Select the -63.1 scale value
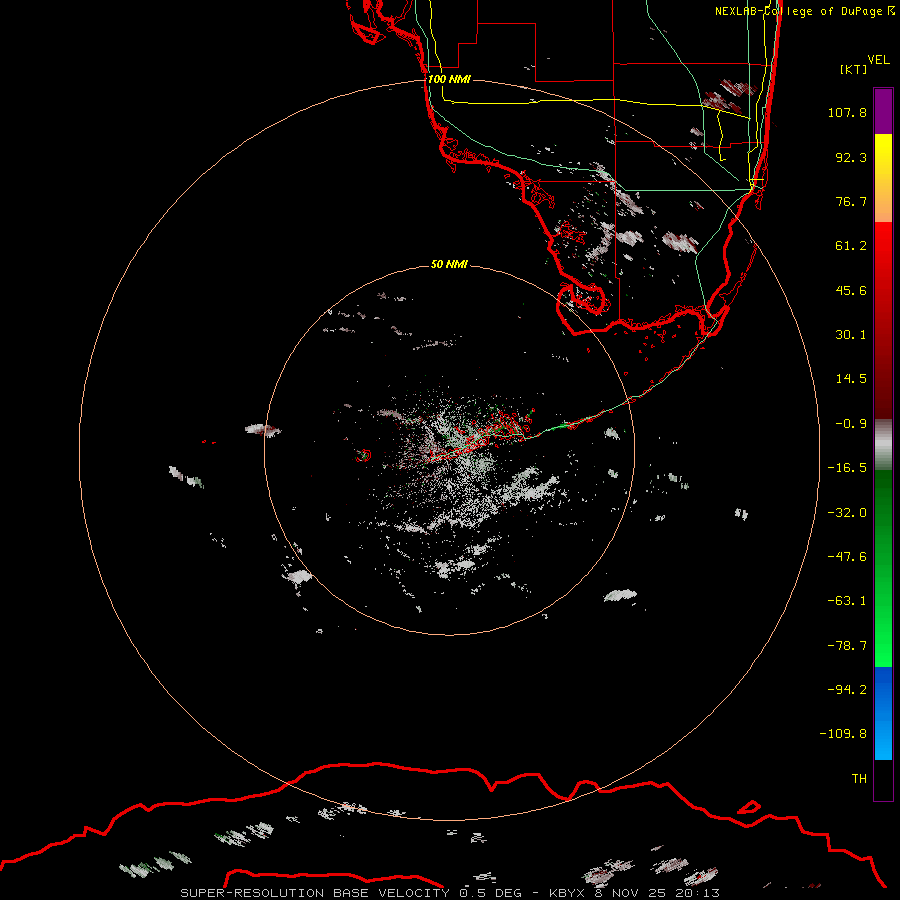The width and height of the screenshot is (900, 900). point(847,601)
